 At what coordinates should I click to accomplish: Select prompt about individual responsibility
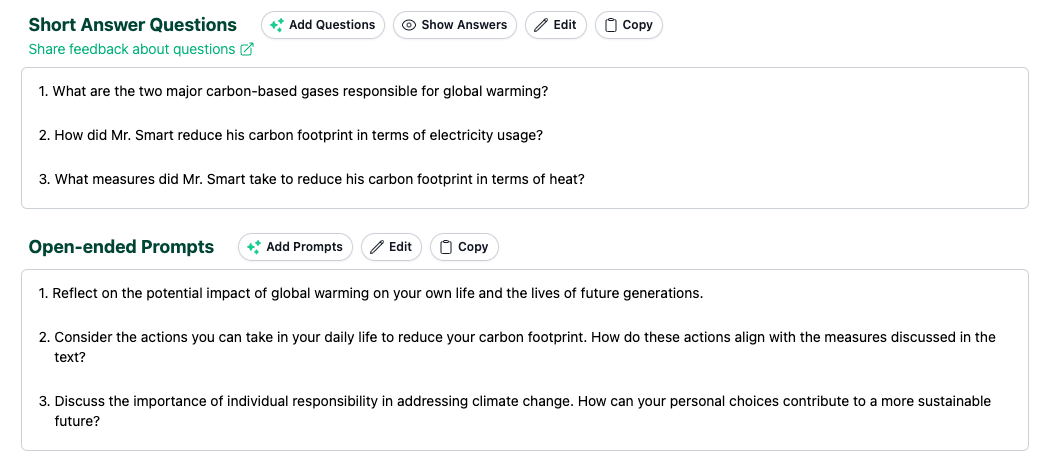pos(514,412)
